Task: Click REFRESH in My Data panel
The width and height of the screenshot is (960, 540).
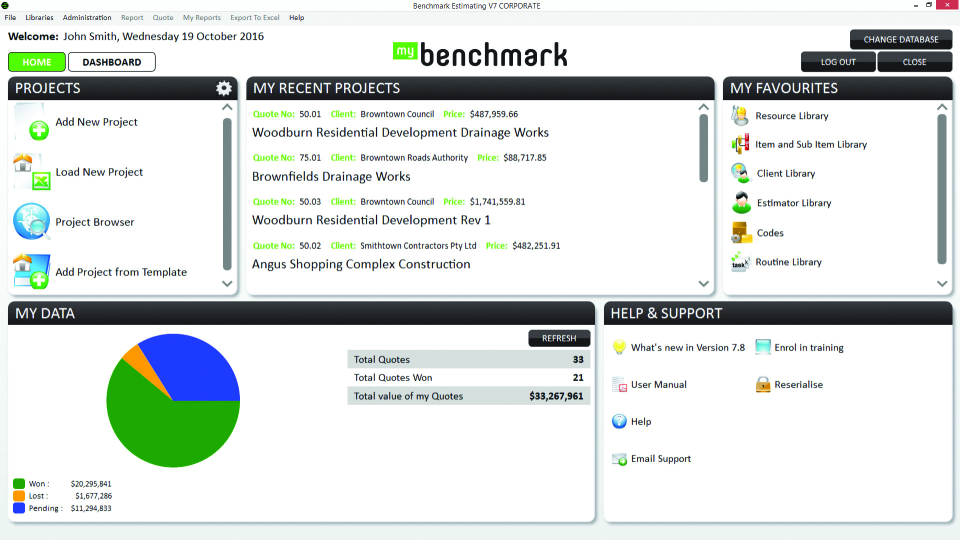Action: point(559,338)
